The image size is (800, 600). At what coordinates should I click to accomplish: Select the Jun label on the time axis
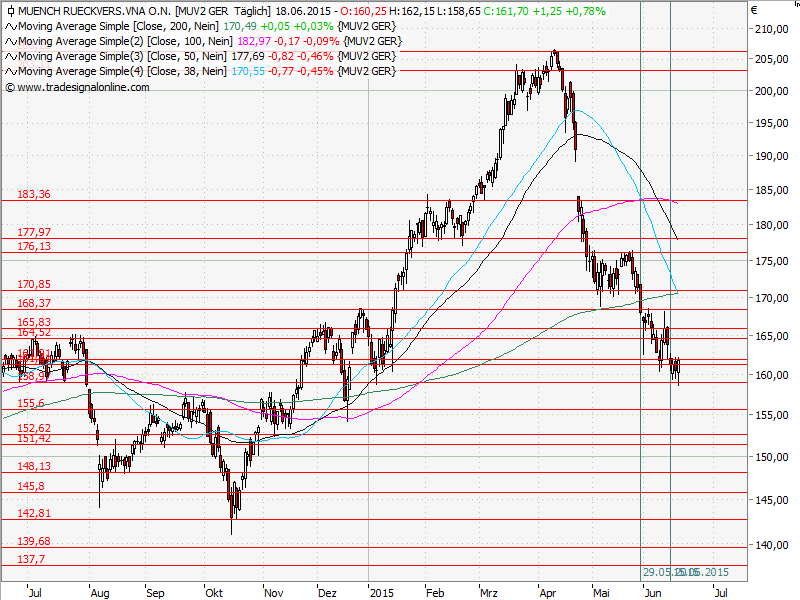(655, 592)
